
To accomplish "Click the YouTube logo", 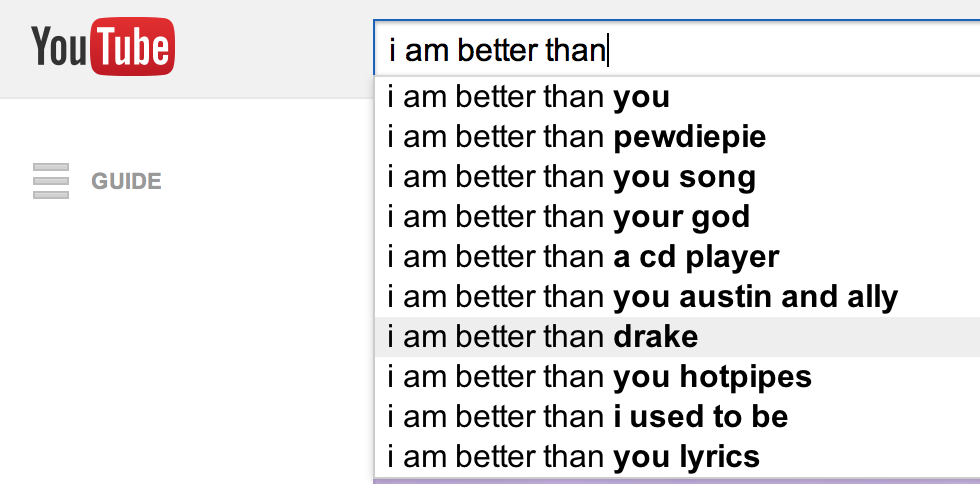I will tap(103, 47).
